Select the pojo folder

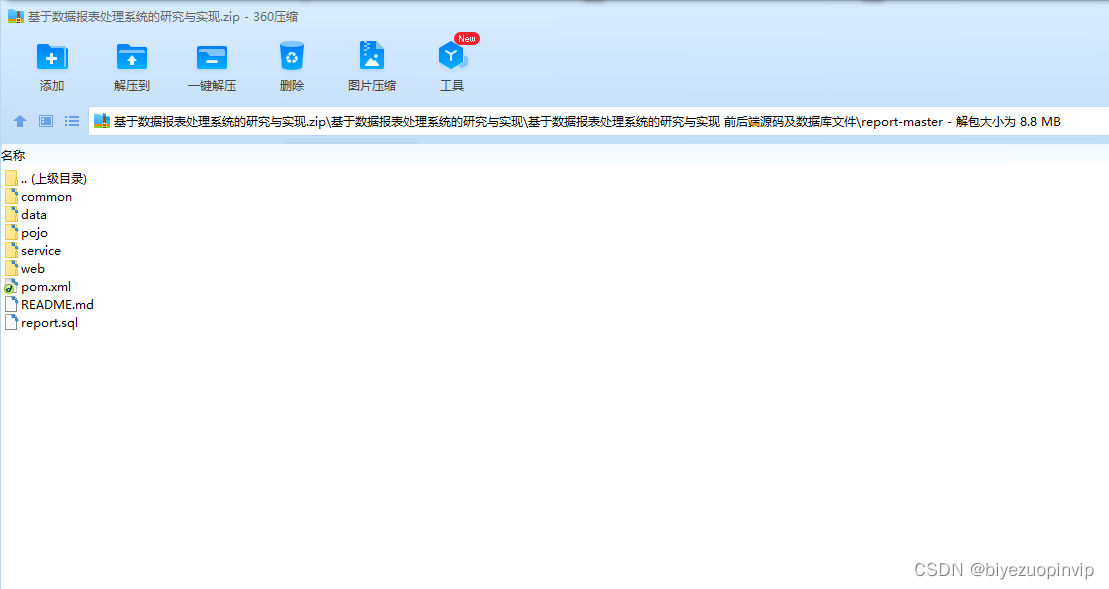click(34, 233)
